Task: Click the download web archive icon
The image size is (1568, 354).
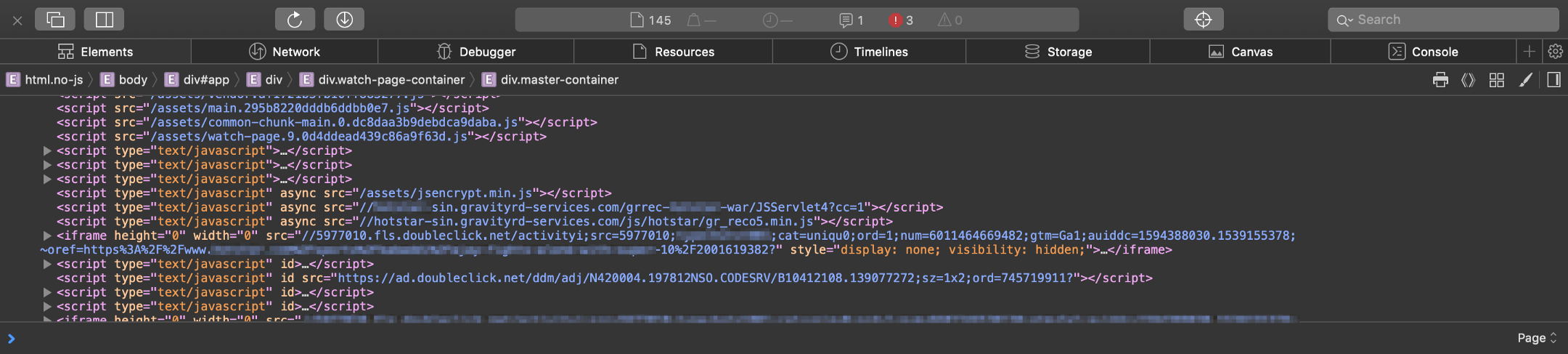Action: tap(344, 20)
